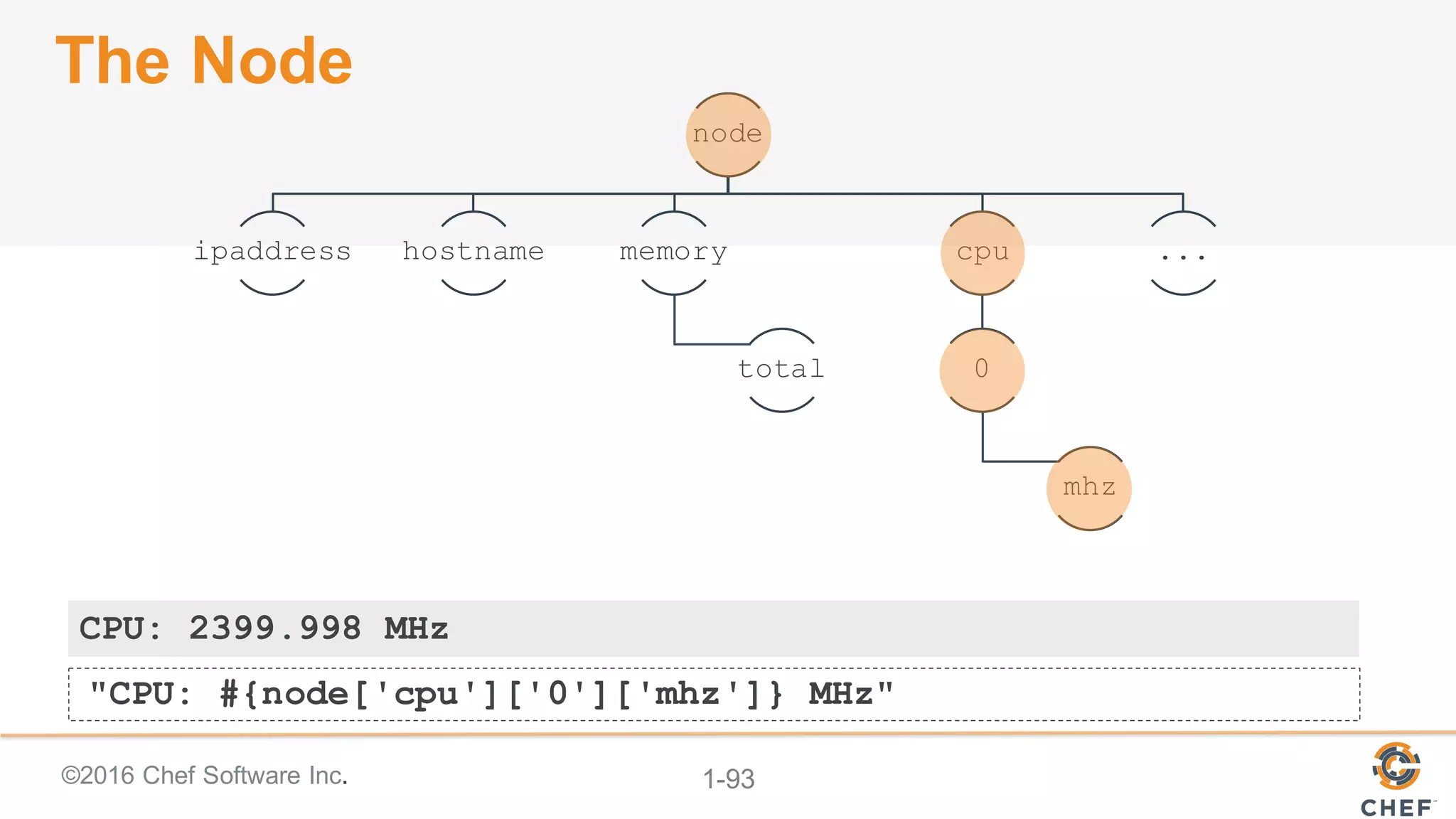Click the 2399.998 value in output

(274, 628)
